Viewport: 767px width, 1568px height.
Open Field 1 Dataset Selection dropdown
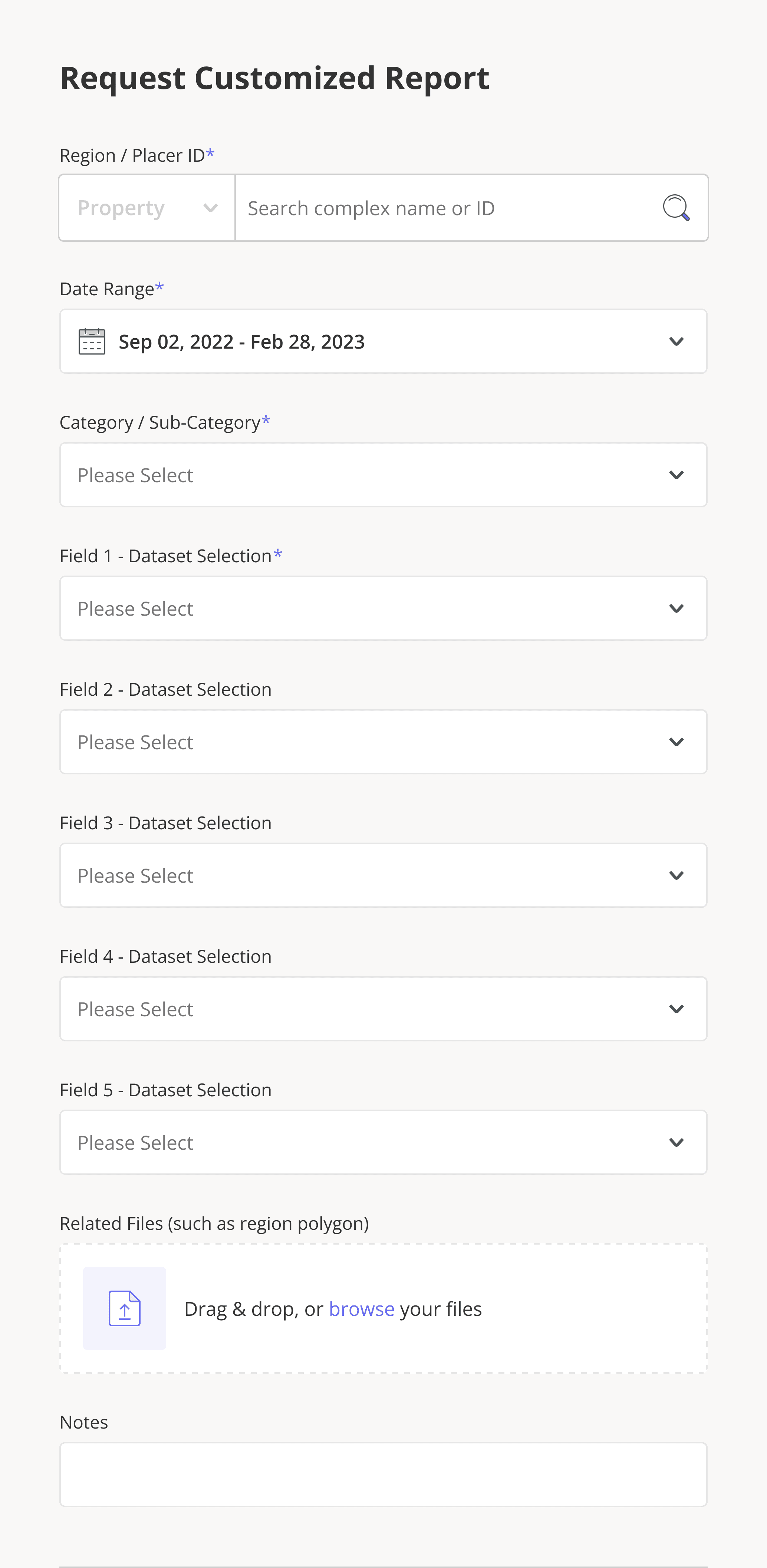pos(383,608)
